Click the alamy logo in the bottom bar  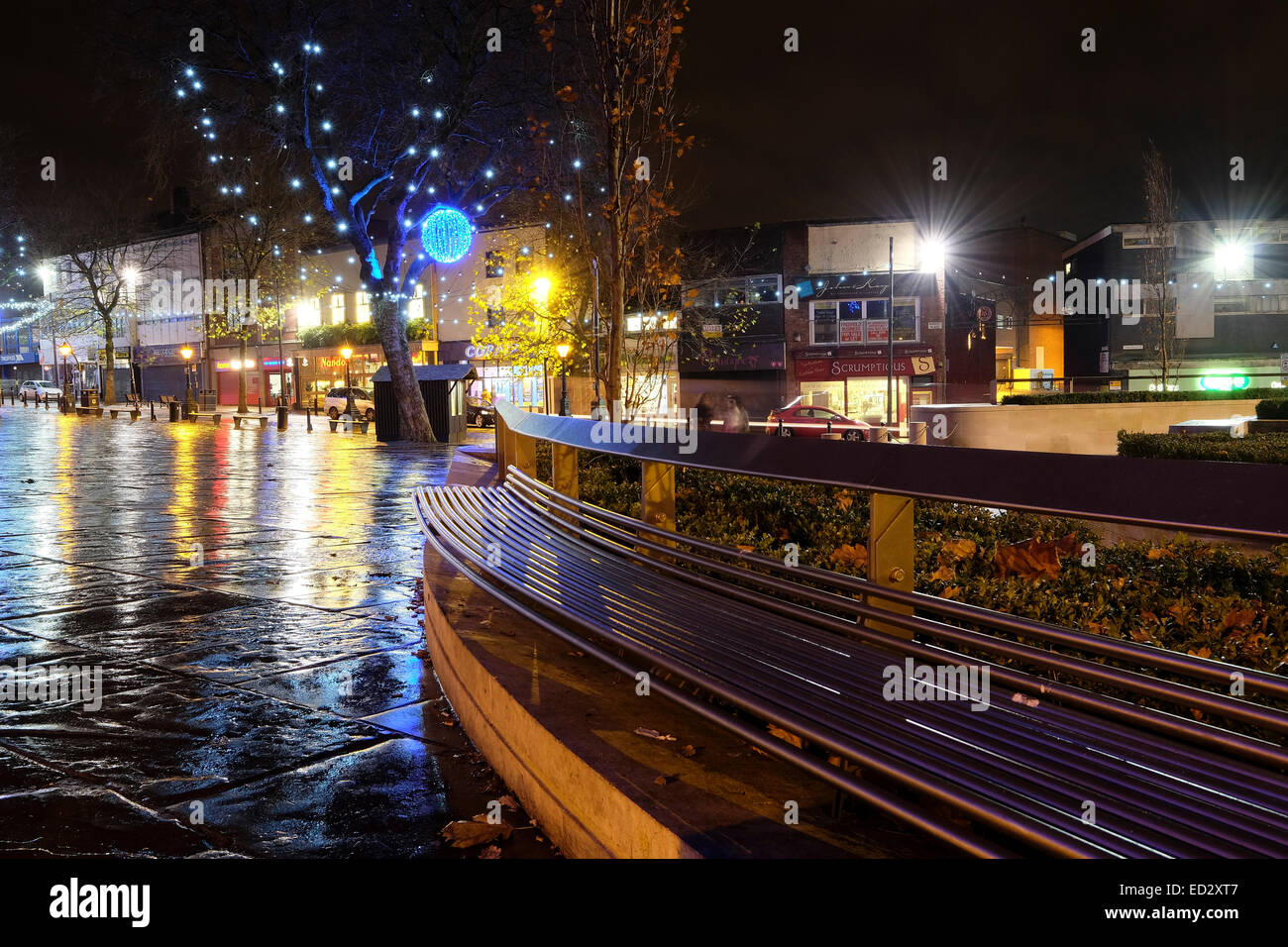coord(100,902)
